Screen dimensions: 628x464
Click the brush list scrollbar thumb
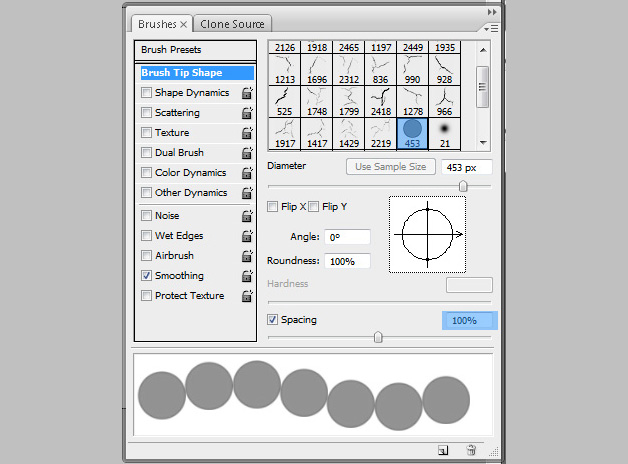483,87
